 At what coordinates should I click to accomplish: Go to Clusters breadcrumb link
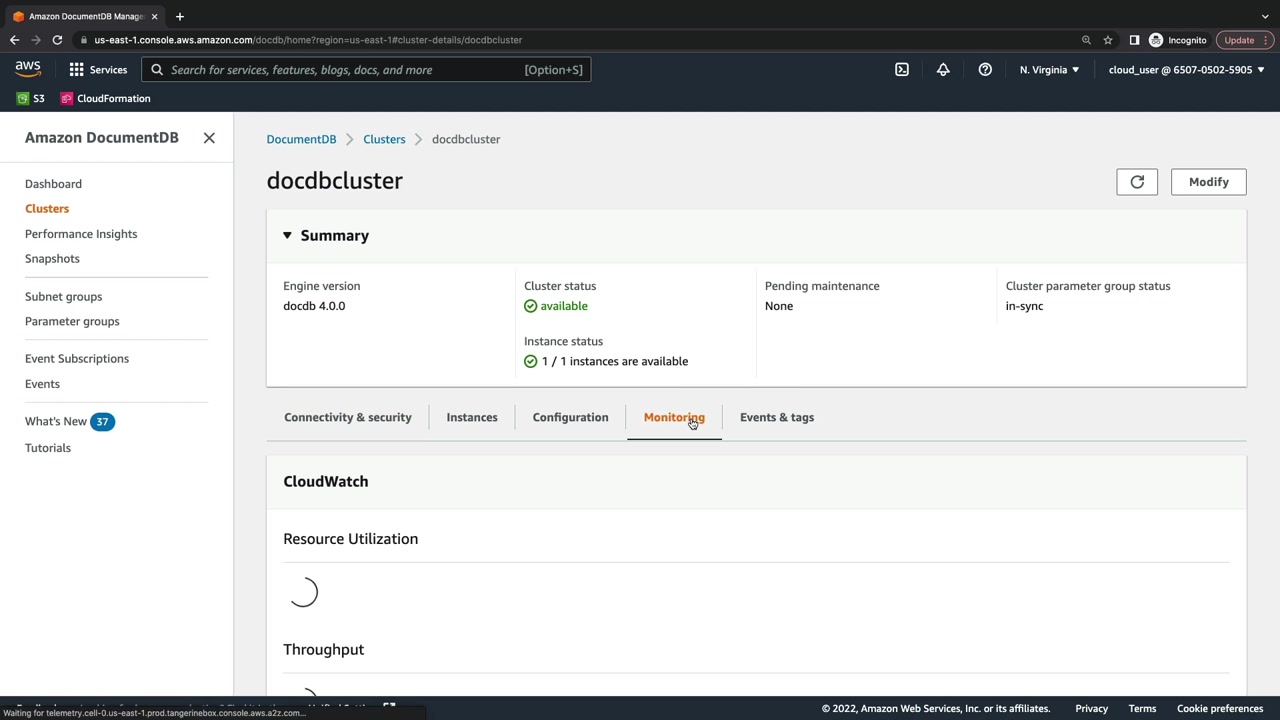pyautogui.click(x=384, y=139)
